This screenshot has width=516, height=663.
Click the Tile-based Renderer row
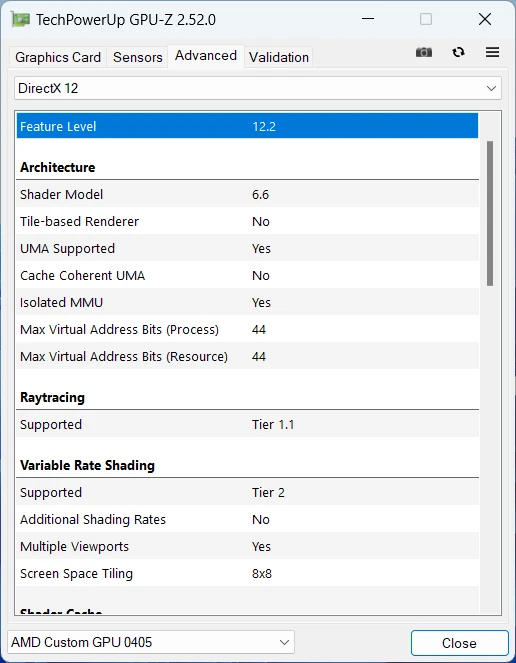pyautogui.click(x=247, y=222)
